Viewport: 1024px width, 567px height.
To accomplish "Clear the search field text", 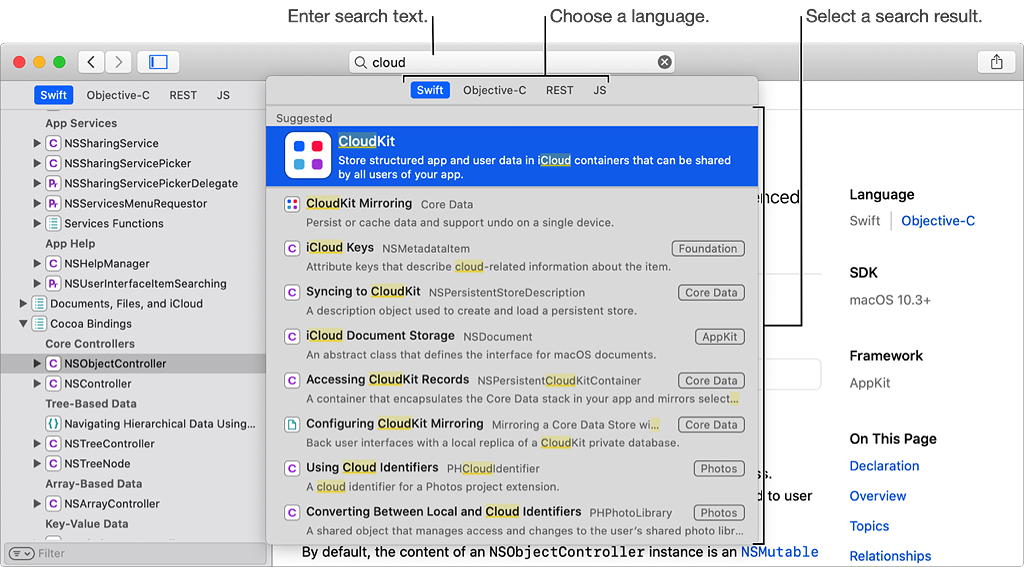I will [x=664, y=62].
